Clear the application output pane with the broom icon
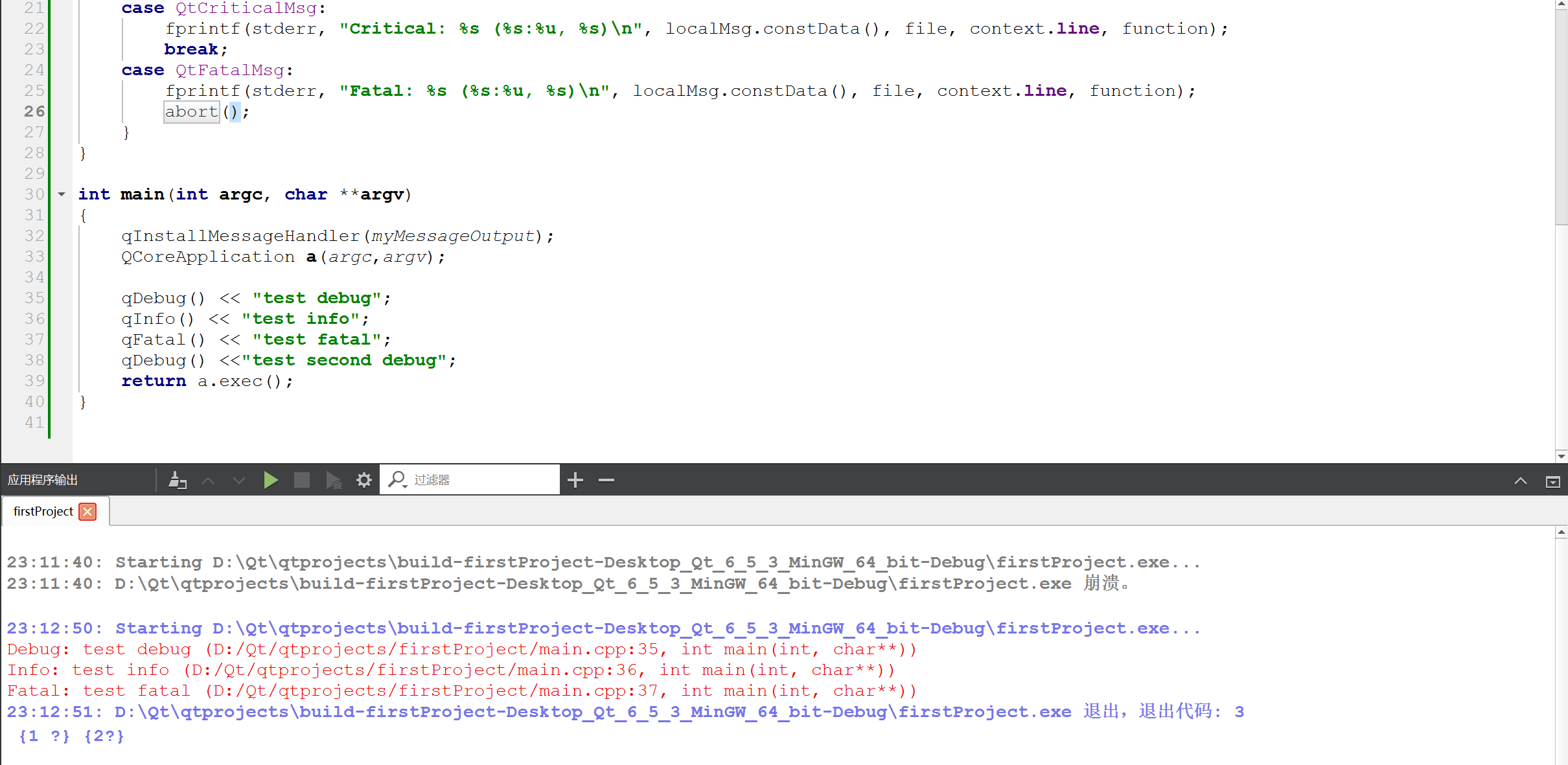This screenshot has width=1568, height=765. pos(177,480)
